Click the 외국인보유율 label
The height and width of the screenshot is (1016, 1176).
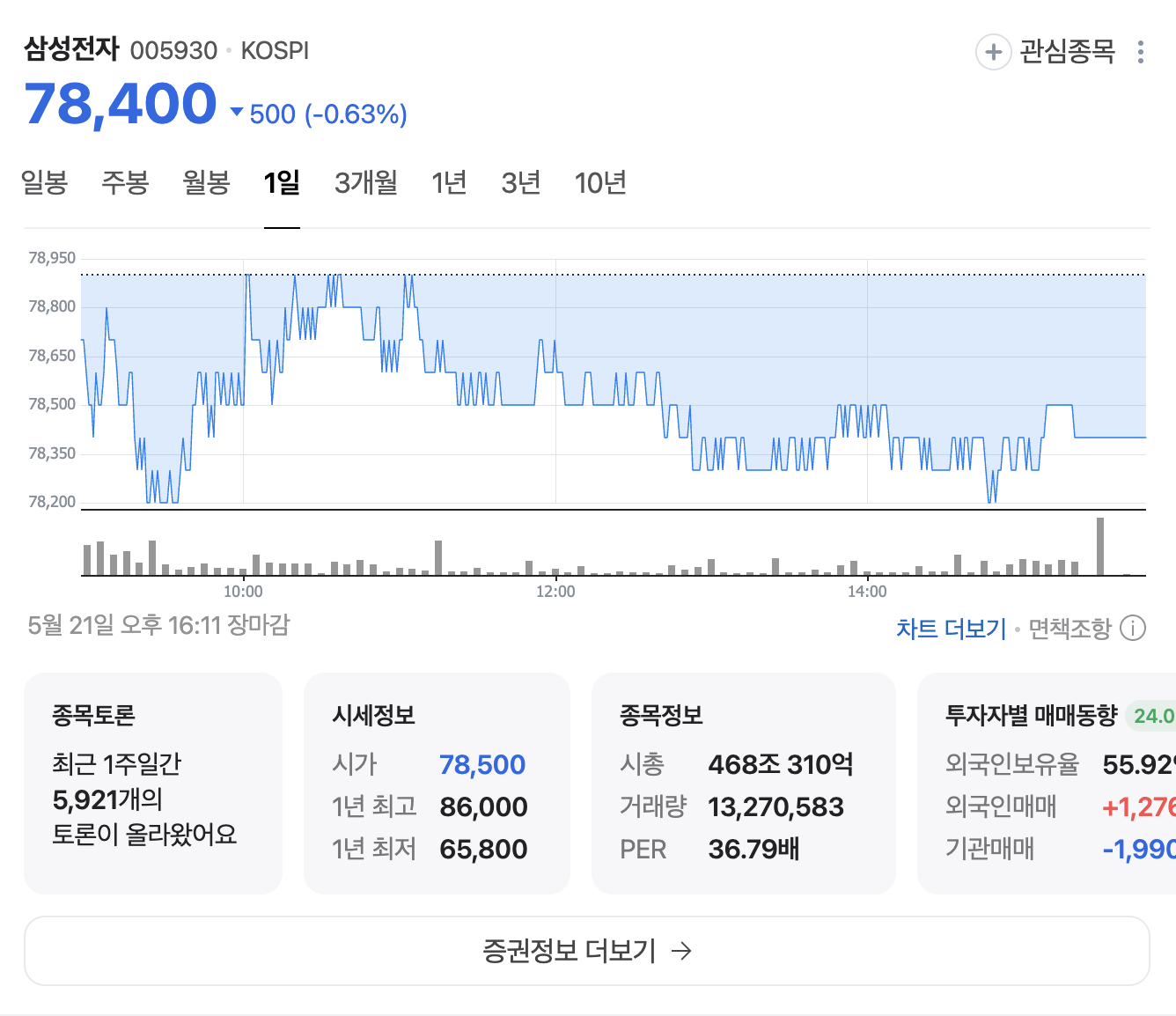tap(1012, 765)
